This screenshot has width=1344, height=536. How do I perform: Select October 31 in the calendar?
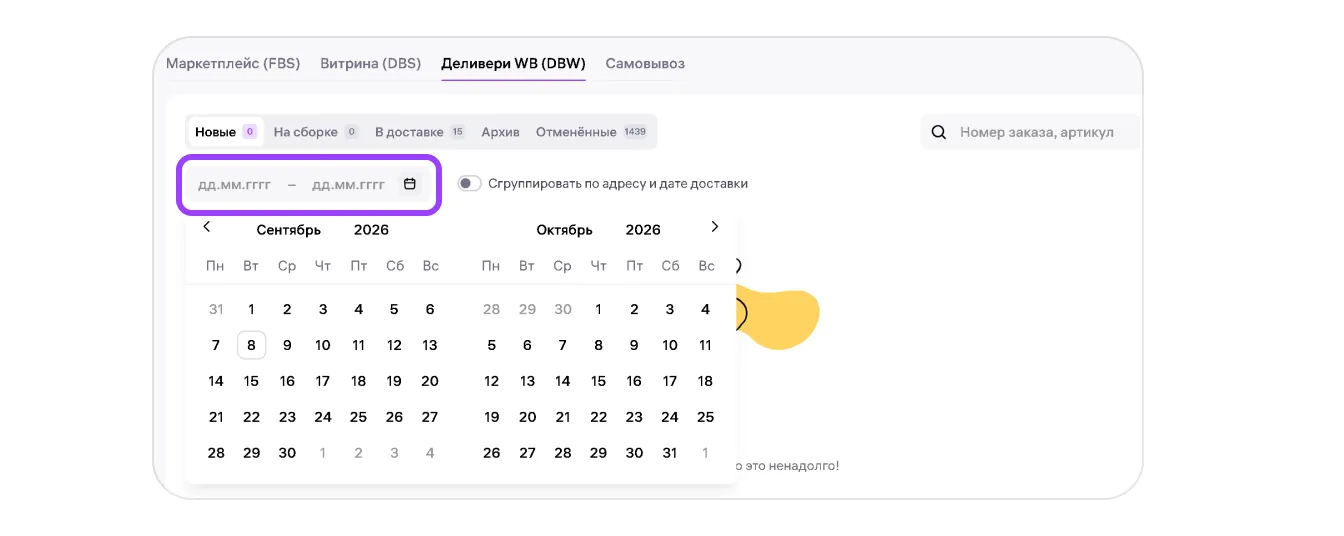[670, 453]
